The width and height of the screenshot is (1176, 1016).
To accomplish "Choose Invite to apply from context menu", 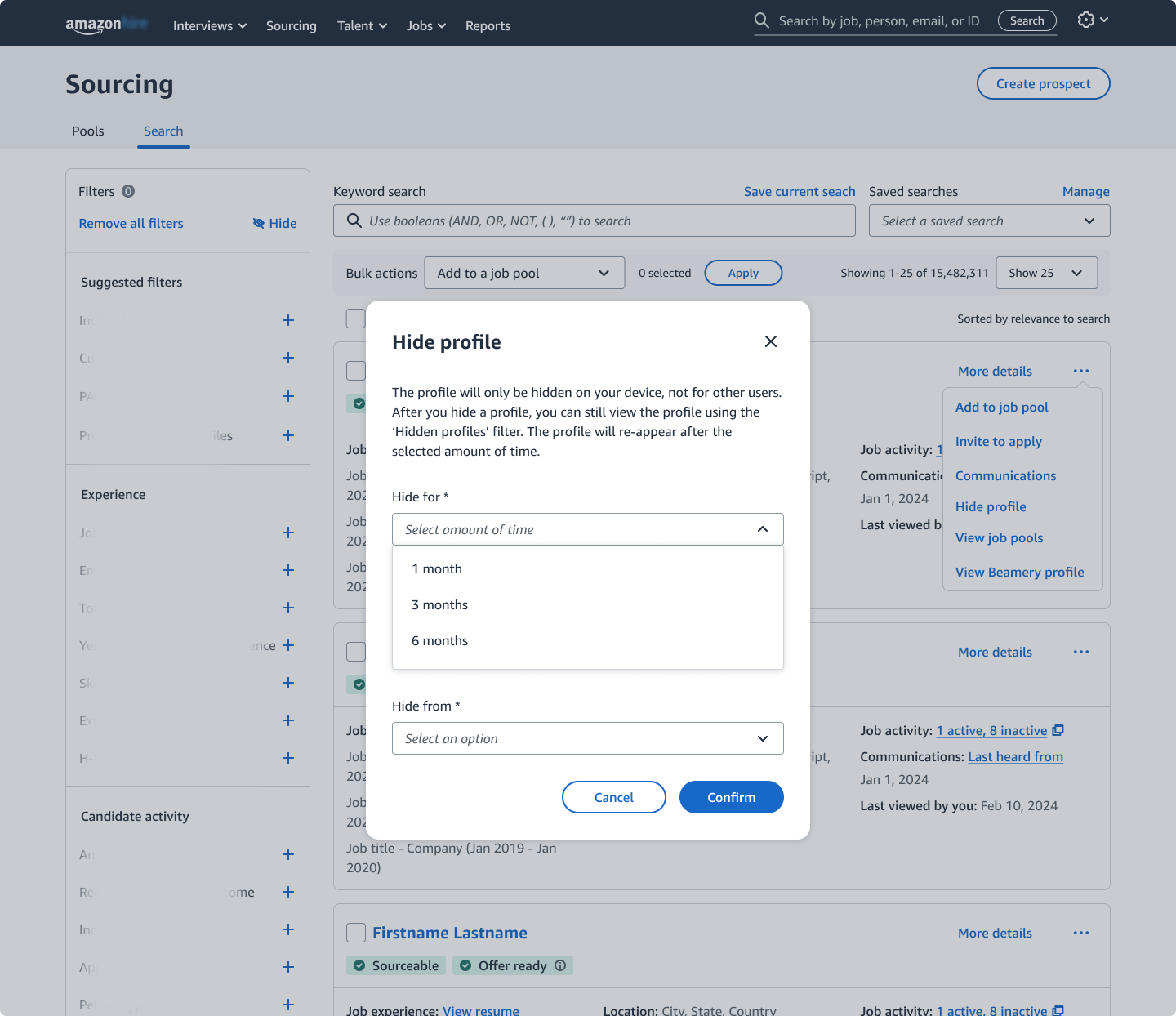I will [999, 441].
